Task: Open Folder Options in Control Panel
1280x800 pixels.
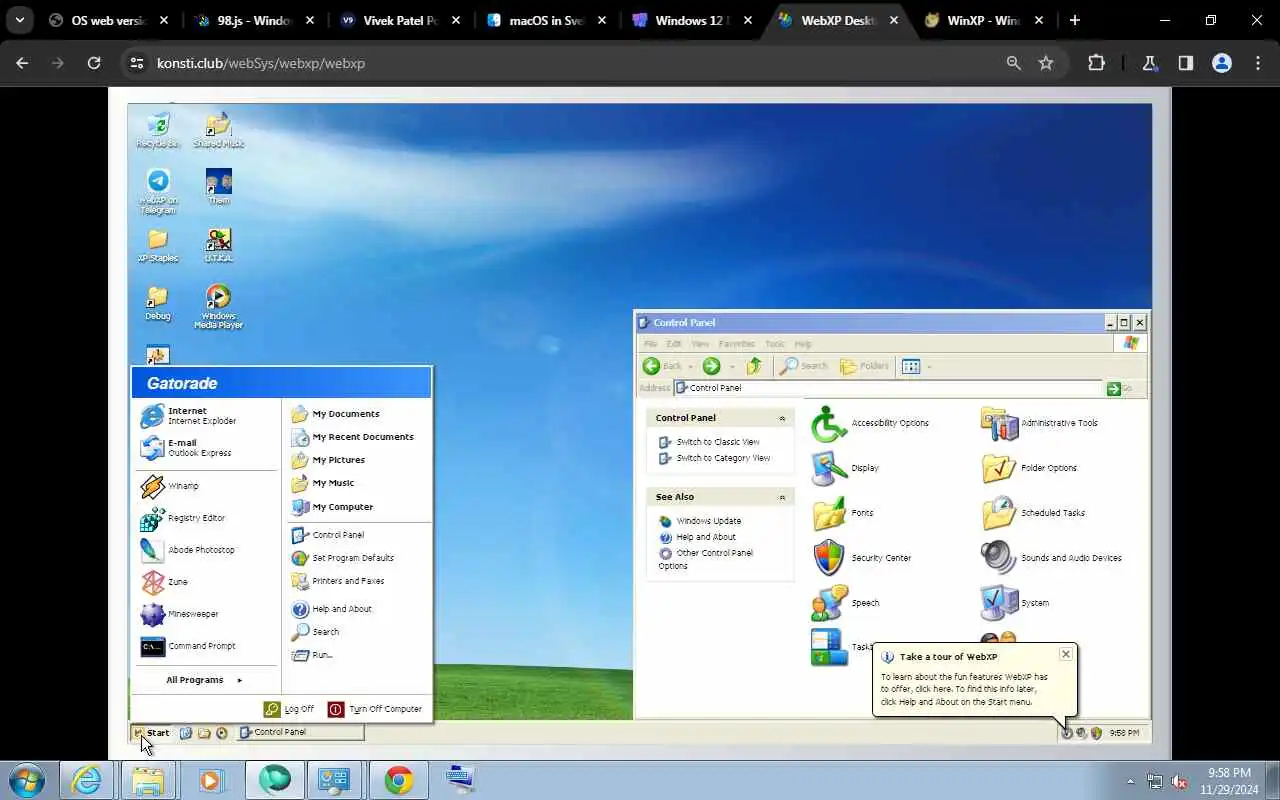Action: tap(1029, 468)
